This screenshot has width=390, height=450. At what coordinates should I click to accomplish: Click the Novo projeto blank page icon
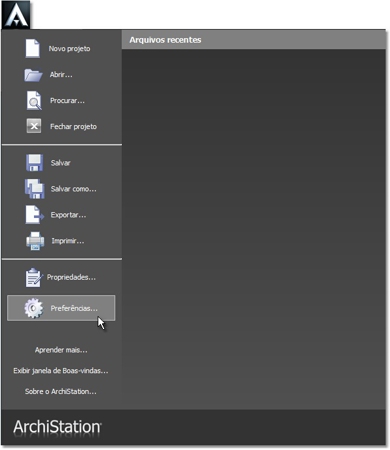tap(33, 49)
